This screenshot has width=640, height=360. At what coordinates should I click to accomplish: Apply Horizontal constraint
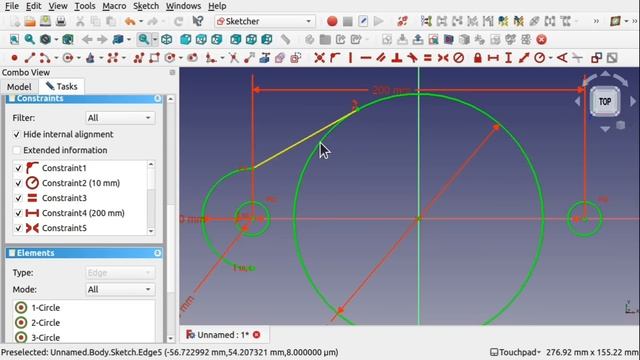(366, 58)
